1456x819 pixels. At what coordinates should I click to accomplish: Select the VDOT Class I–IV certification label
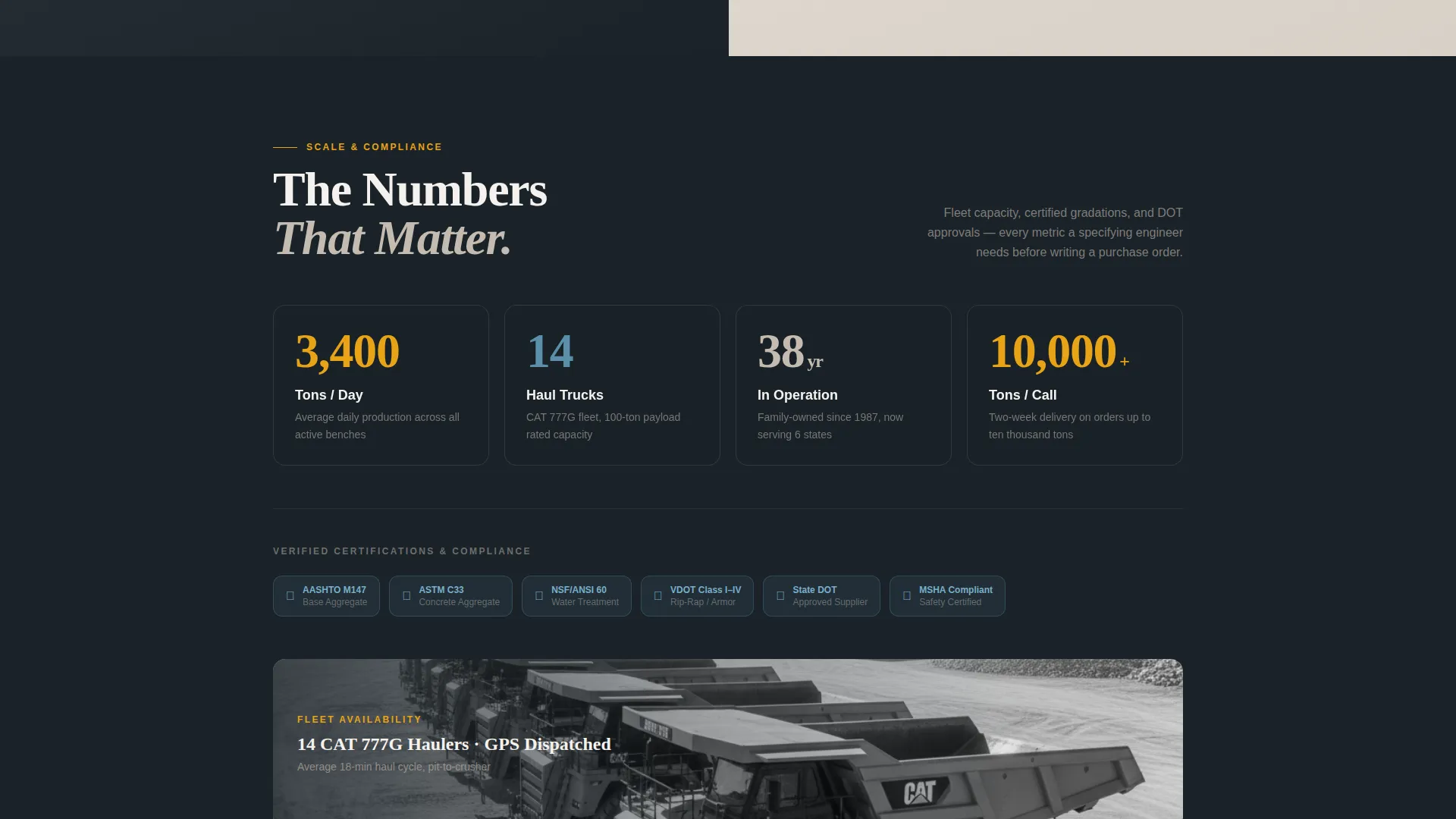pyautogui.click(x=705, y=590)
